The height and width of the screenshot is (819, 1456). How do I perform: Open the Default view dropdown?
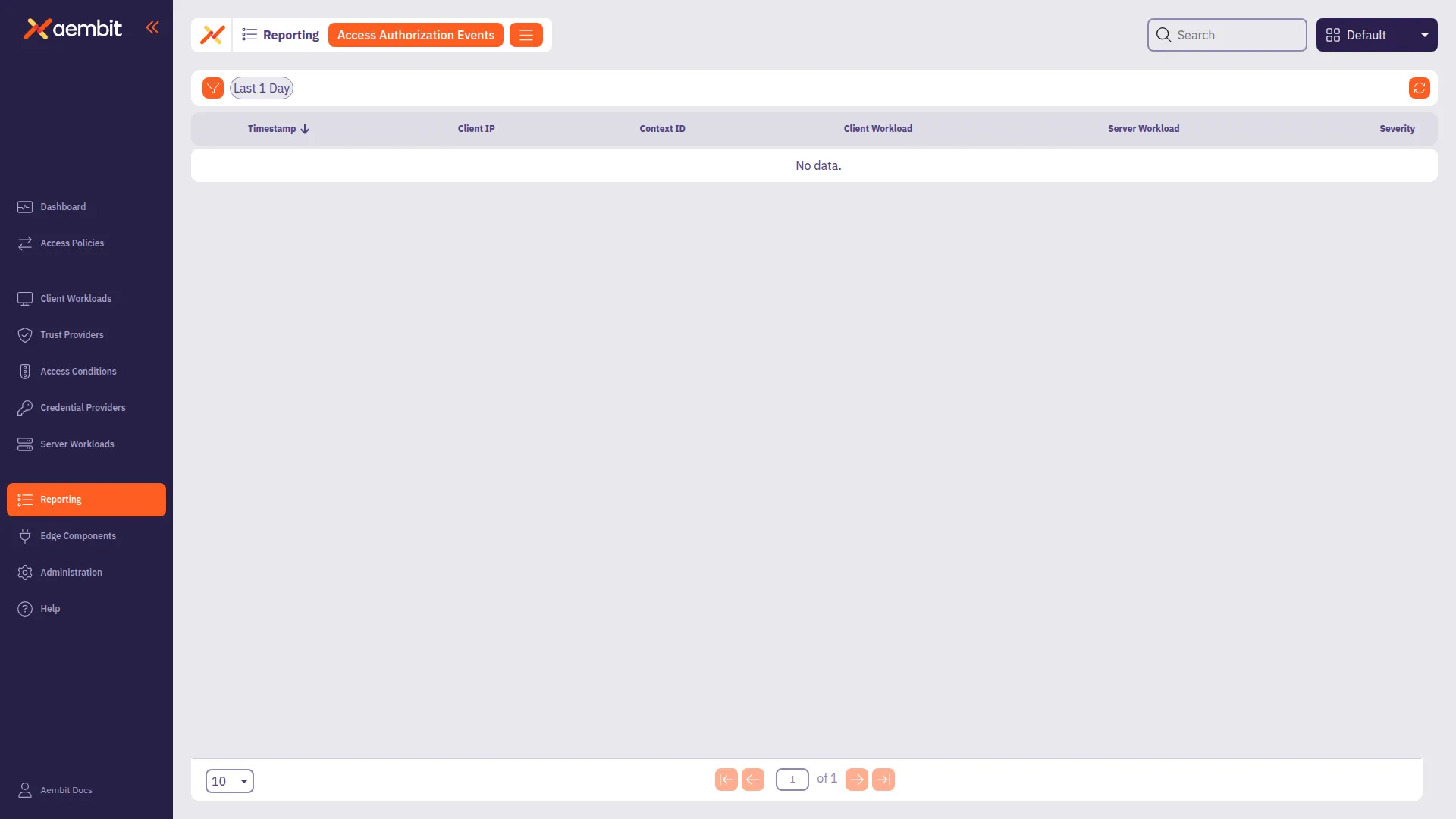[1425, 35]
